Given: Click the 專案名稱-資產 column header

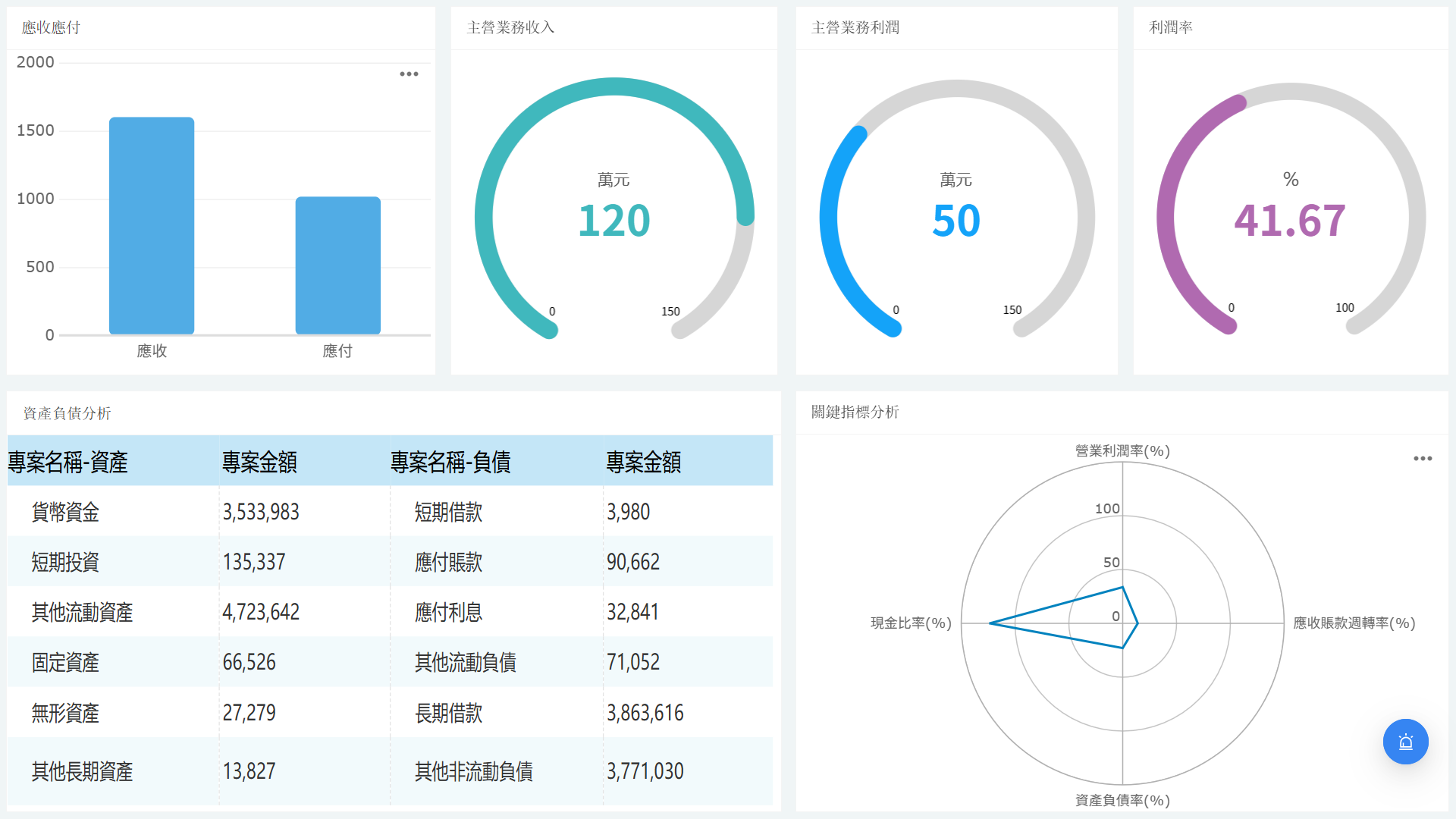Looking at the screenshot, I should [x=68, y=462].
